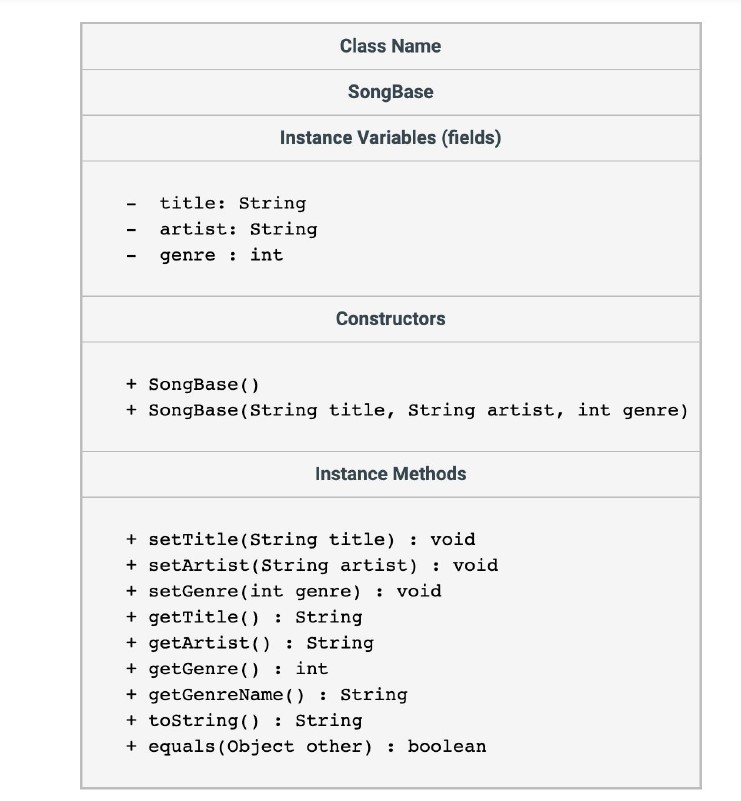This screenshot has width=741, height=801.
Task: Select the setTitle(String title) method line
Action: pos(311,540)
